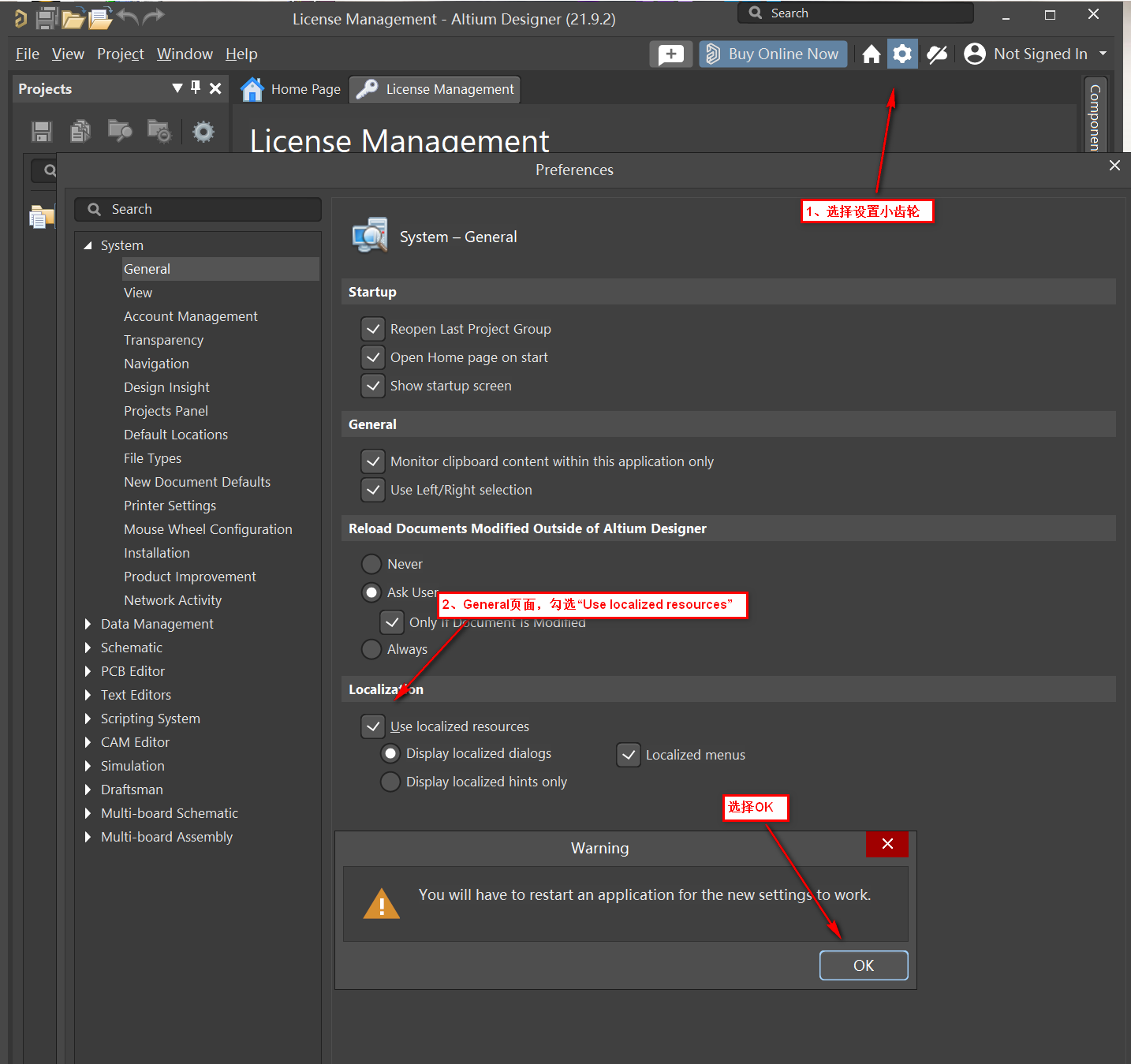The height and width of the screenshot is (1064, 1131).
Task: Click the Buy Online Now button
Action: 773,54
